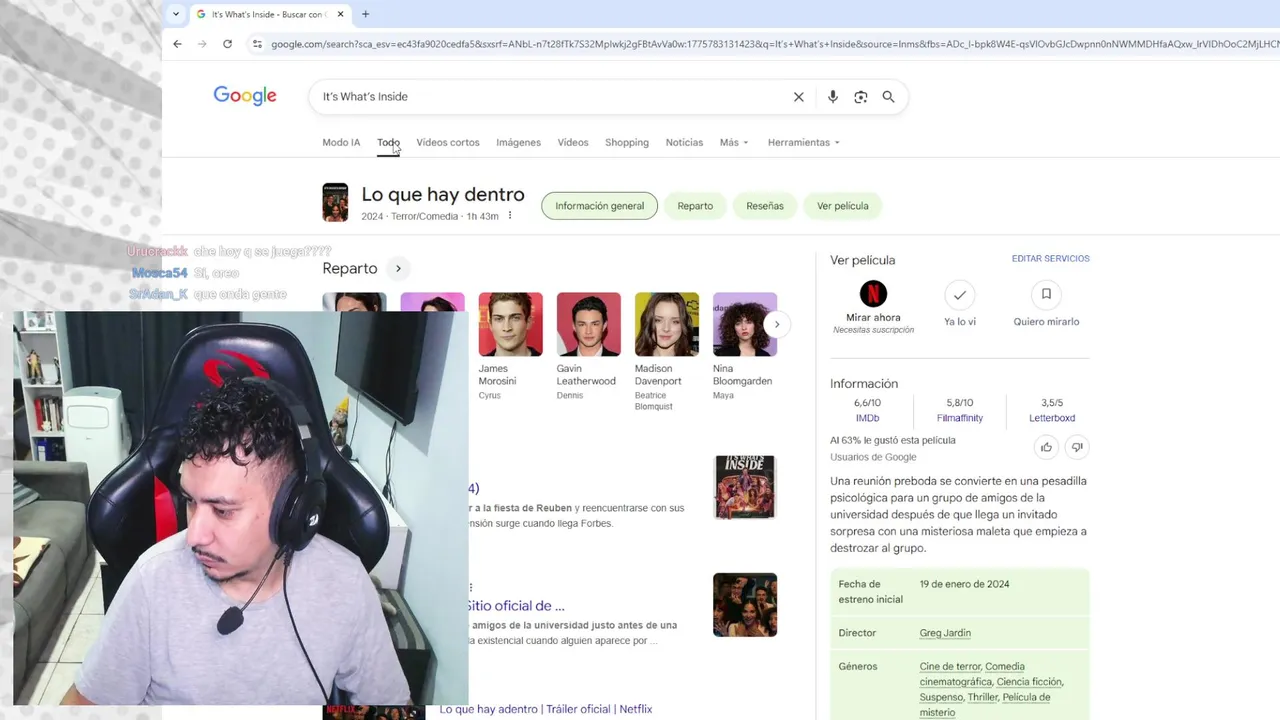The image size is (1280, 720).
Task: Open Nina Bloomgarden cast photo
Action: pos(745,324)
